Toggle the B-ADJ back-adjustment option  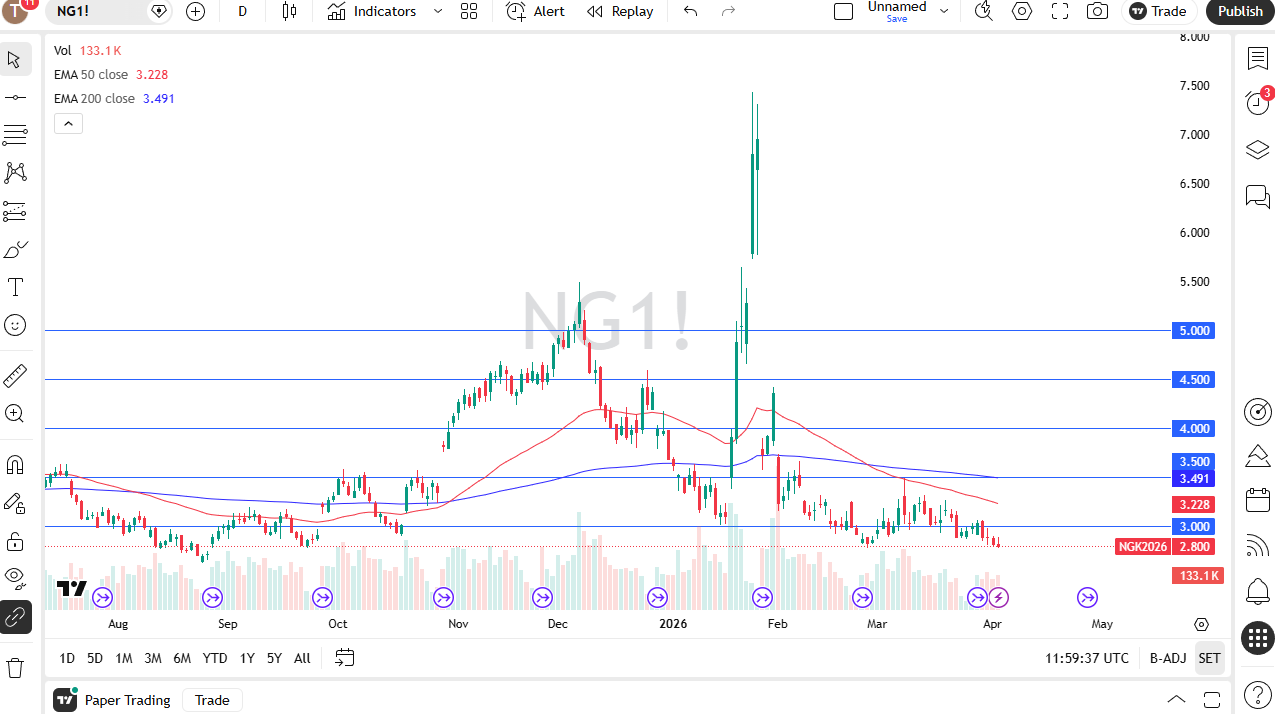(1168, 658)
